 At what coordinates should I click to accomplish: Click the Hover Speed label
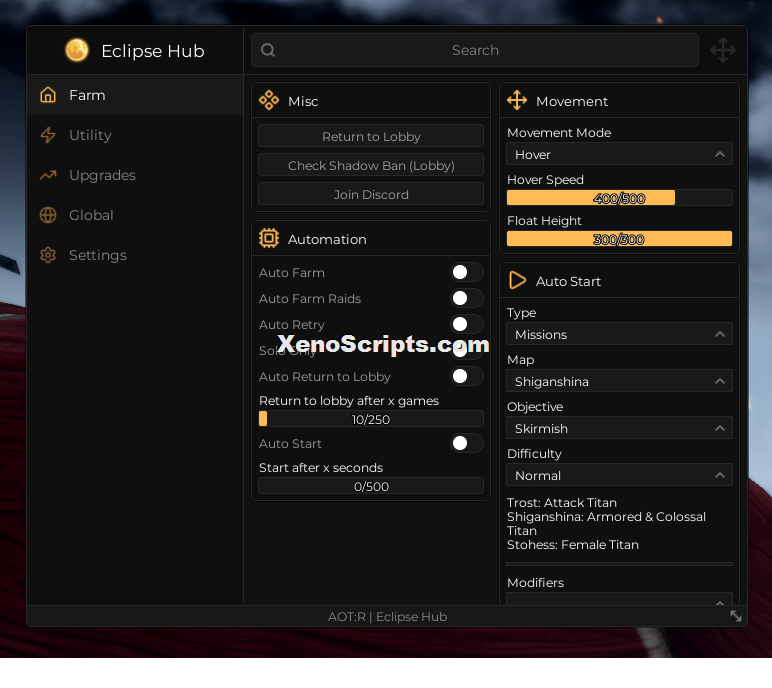tap(545, 180)
